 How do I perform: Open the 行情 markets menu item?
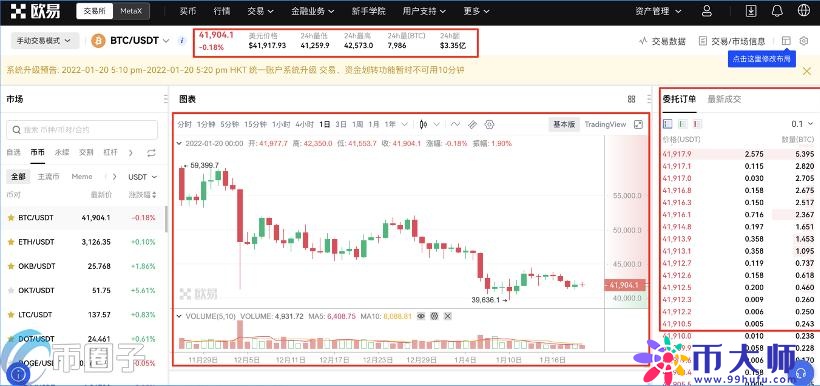(x=222, y=11)
